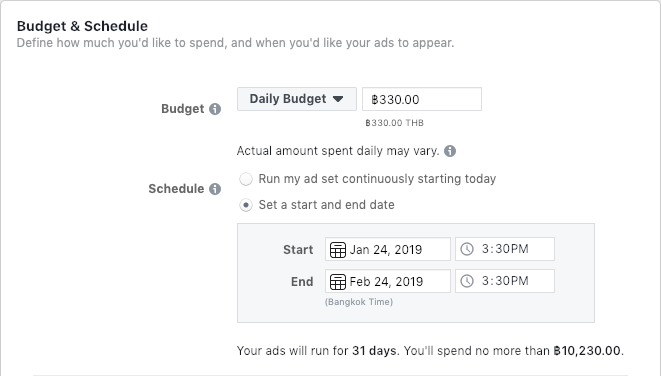Click the End date field Feb 24, 2019
Viewport: 661px width, 376px height.
pos(388,281)
